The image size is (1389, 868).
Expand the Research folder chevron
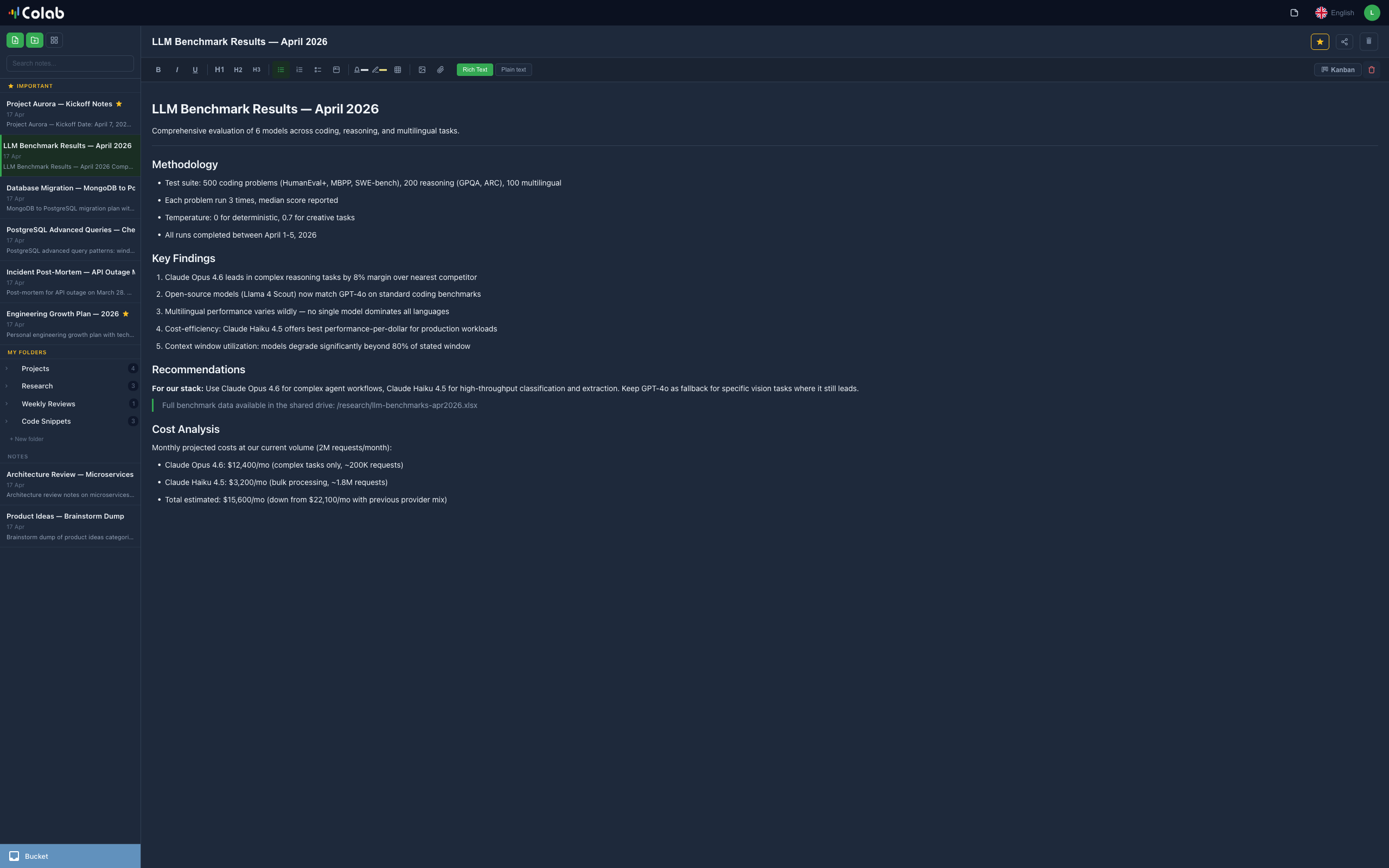(x=7, y=386)
